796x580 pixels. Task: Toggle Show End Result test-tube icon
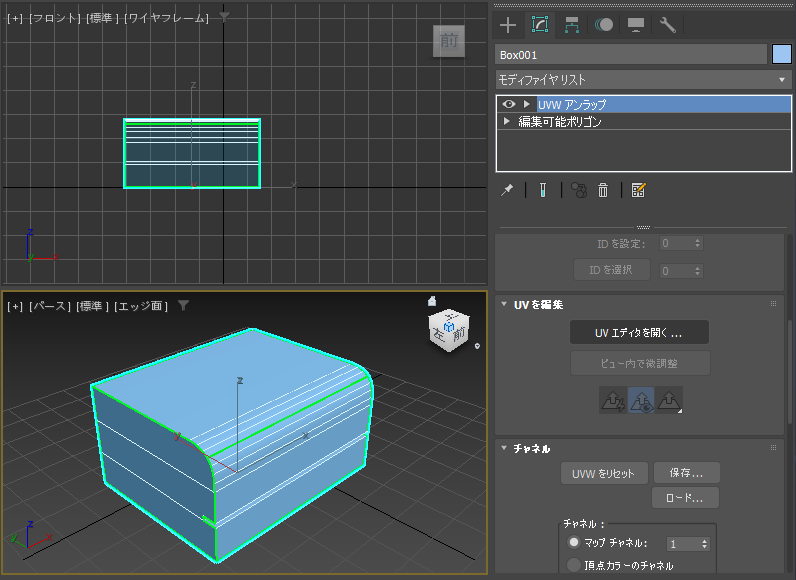543,190
